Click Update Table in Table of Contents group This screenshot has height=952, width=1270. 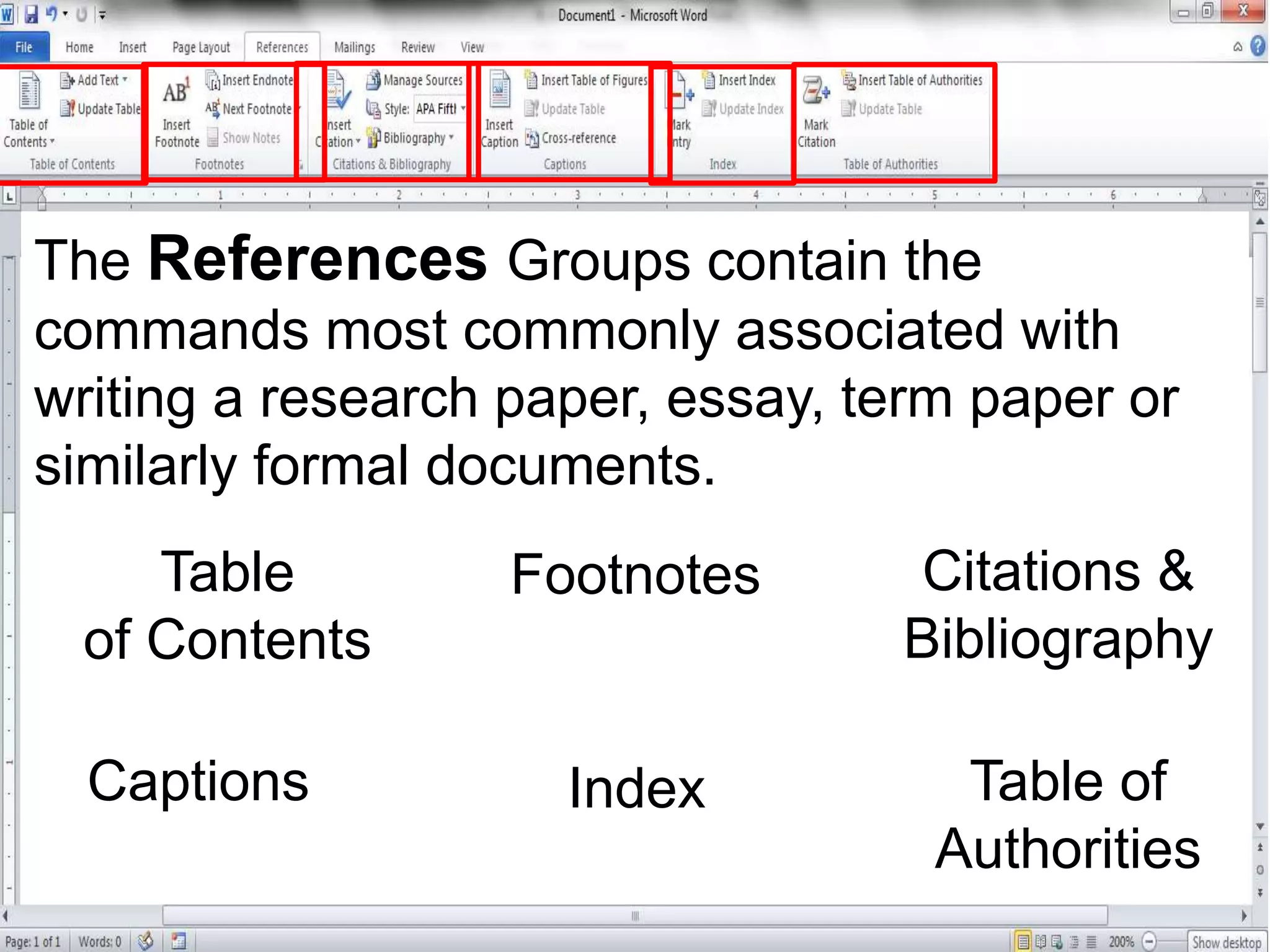tap(100, 109)
